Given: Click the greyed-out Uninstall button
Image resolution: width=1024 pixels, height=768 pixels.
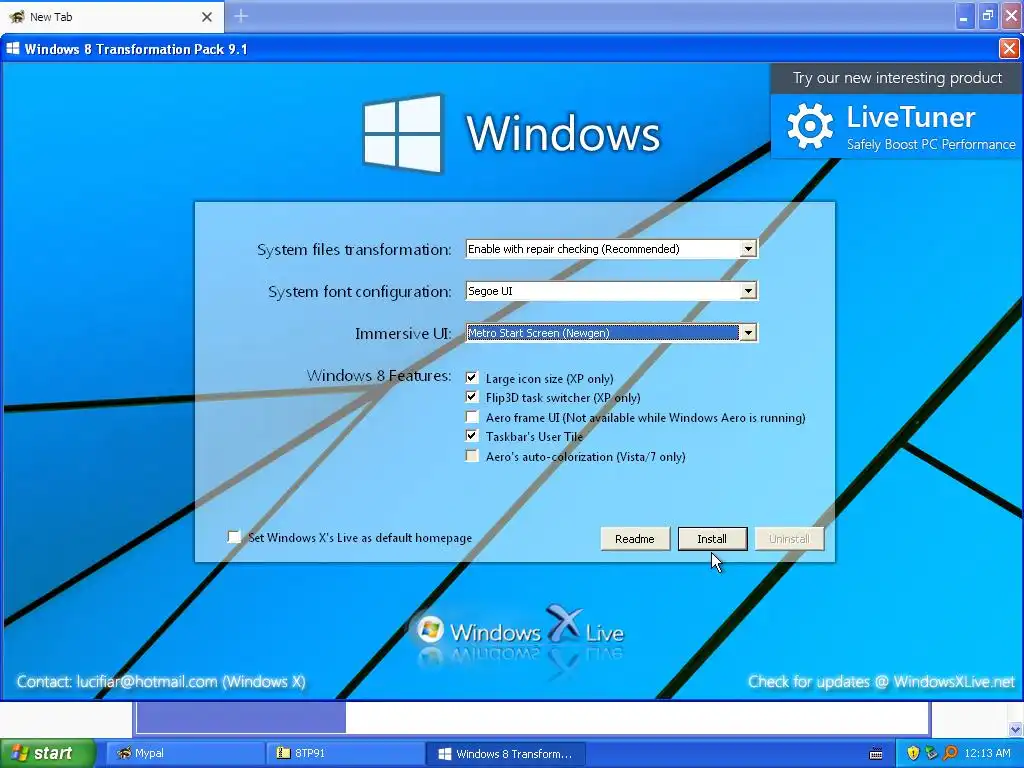Looking at the screenshot, I should pyautogui.click(x=789, y=539).
